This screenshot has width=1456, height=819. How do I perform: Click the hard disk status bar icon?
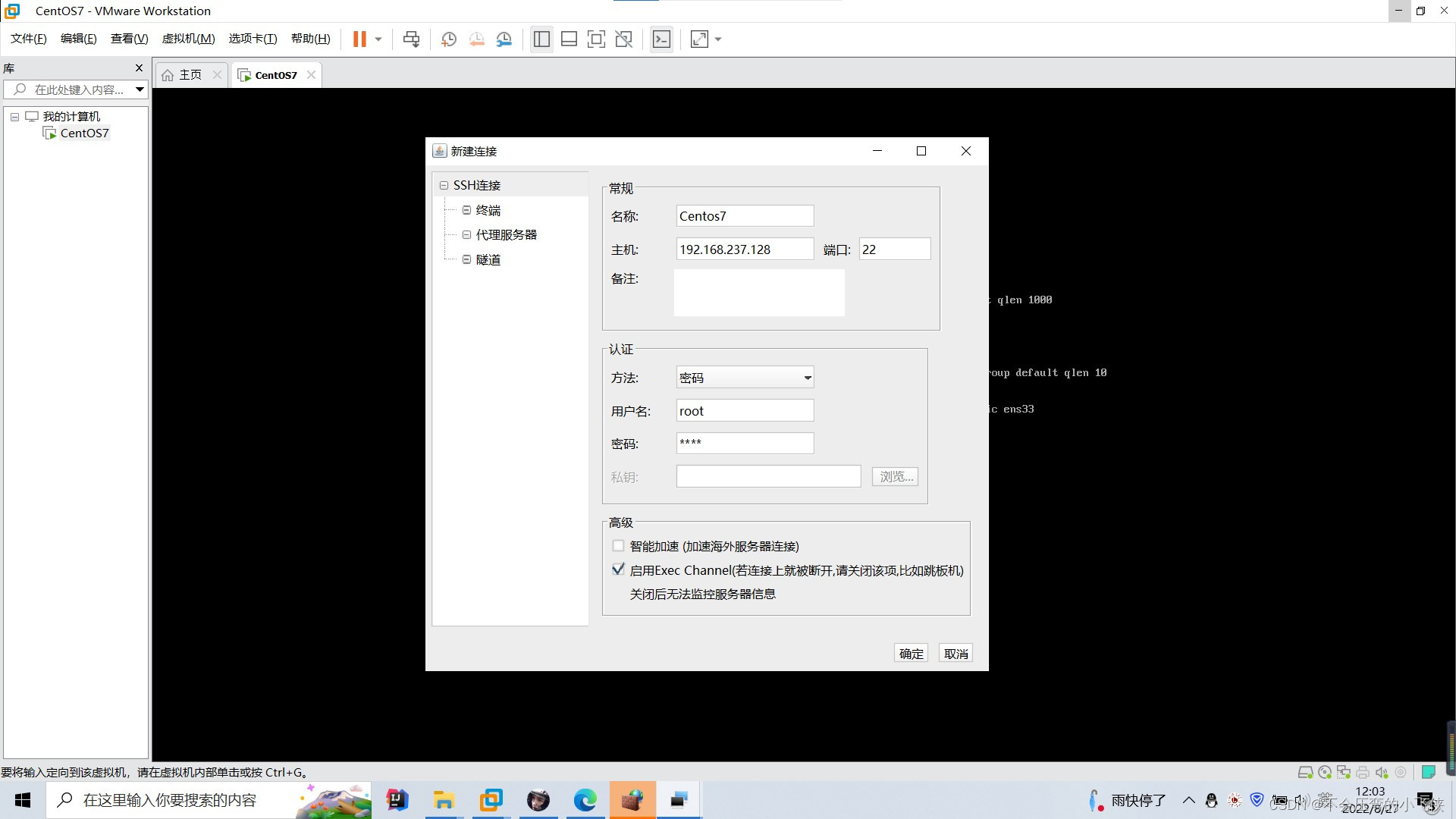point(1305,772)
